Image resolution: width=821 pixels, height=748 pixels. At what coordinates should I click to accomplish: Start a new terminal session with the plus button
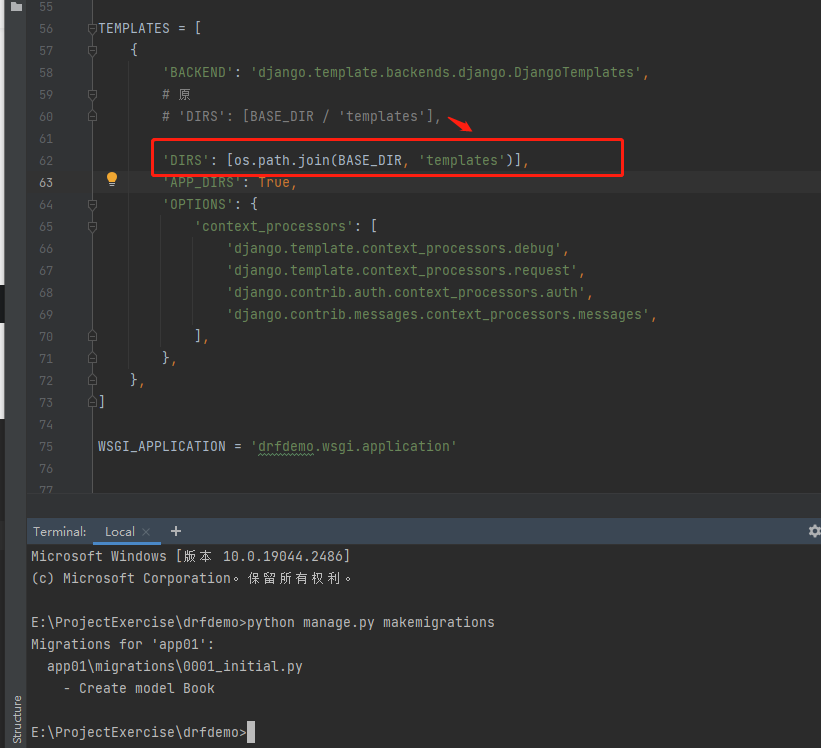tap(175, 531)
